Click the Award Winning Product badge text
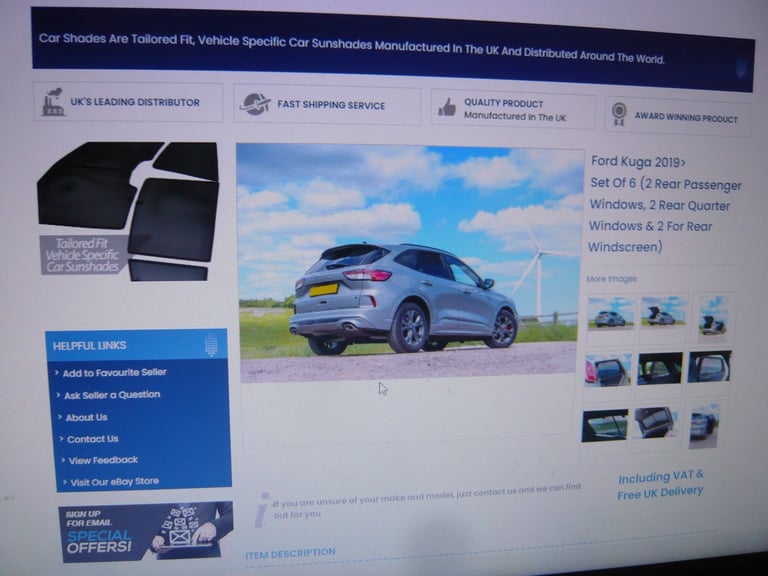 tap(686, 118)
